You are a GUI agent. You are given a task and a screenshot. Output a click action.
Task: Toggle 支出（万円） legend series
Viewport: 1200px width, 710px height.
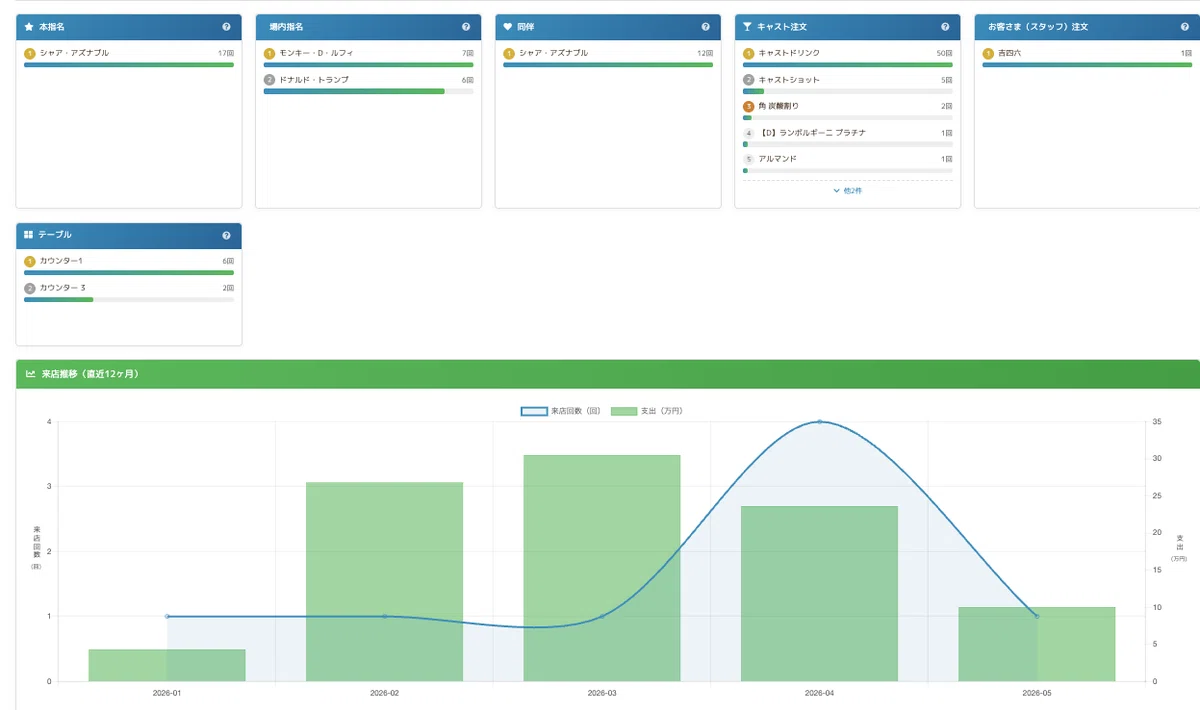[x=647, y=411]
